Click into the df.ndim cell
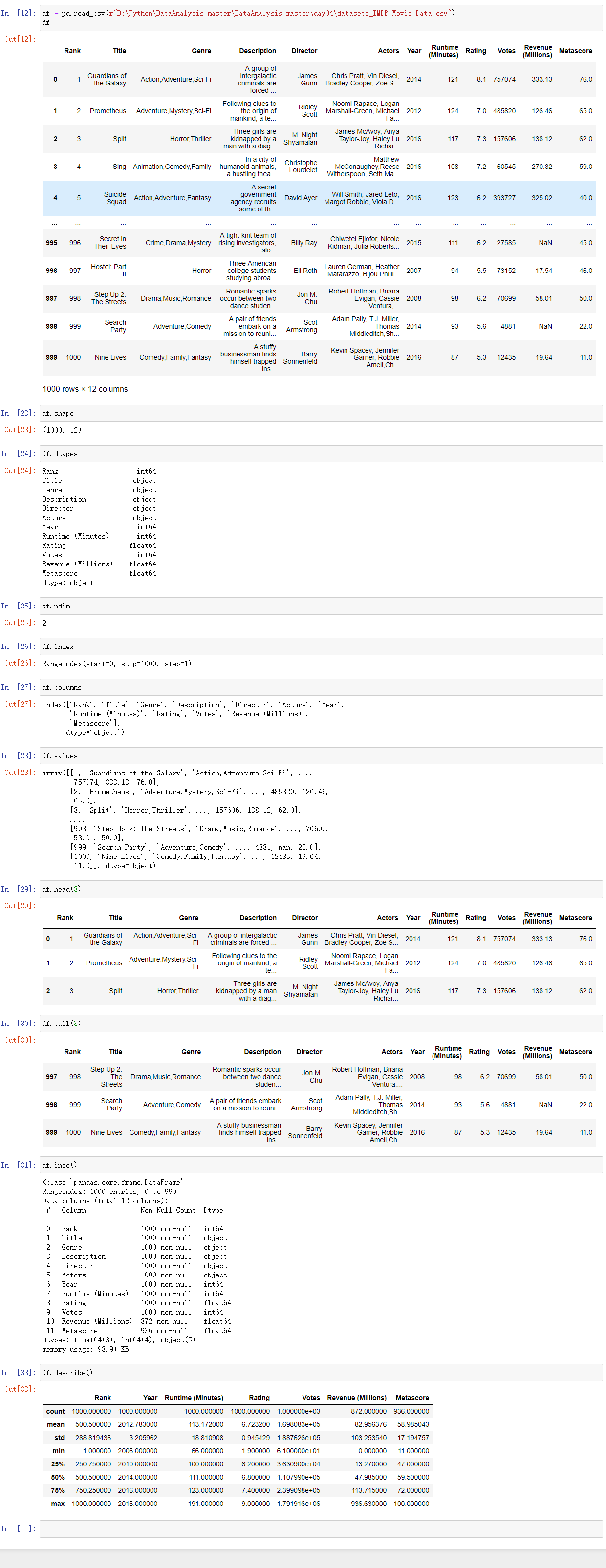Viewport: 606px width, 1568px height. point(321,606)
